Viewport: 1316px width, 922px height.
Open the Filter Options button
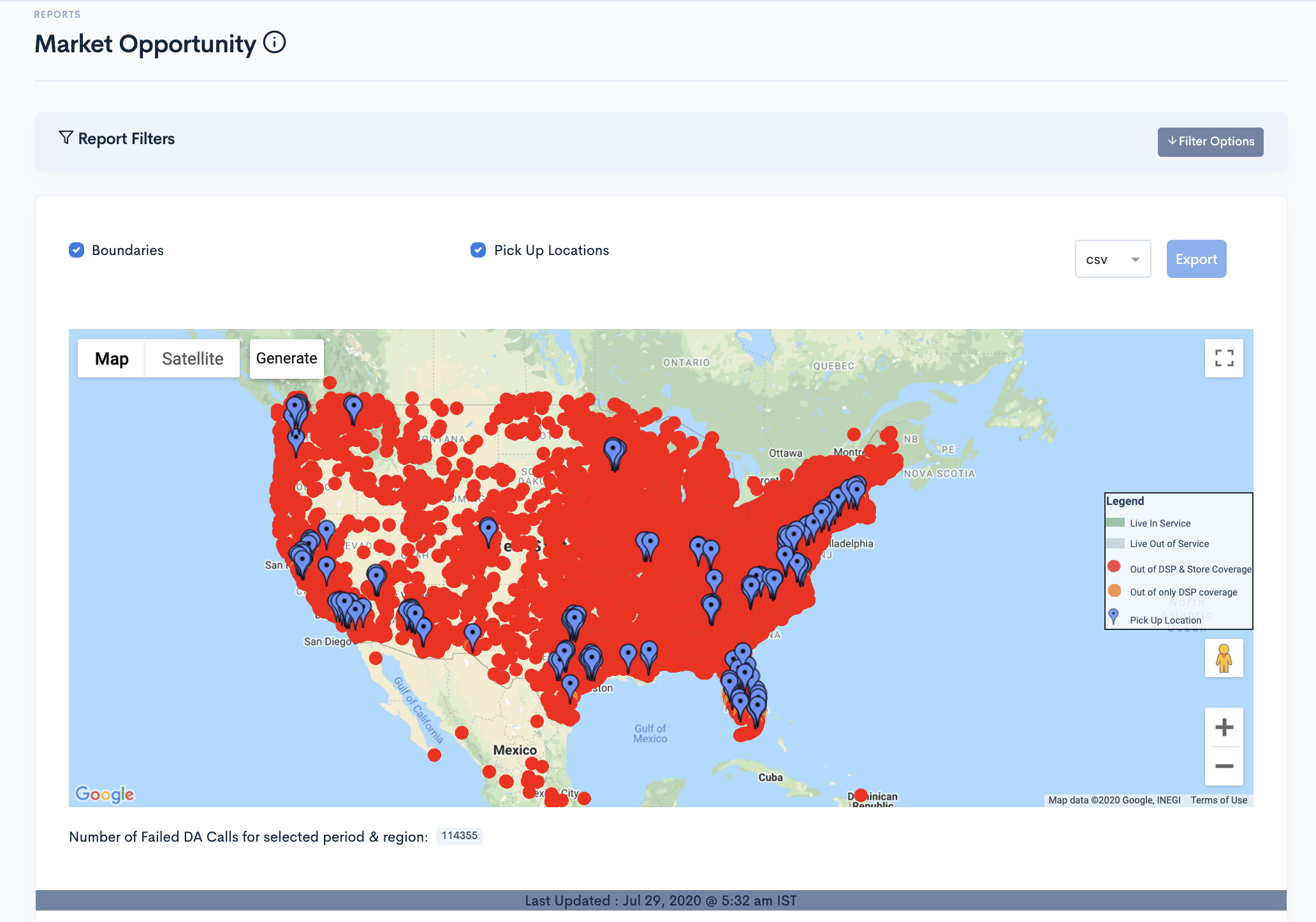tap(1210, 142)
